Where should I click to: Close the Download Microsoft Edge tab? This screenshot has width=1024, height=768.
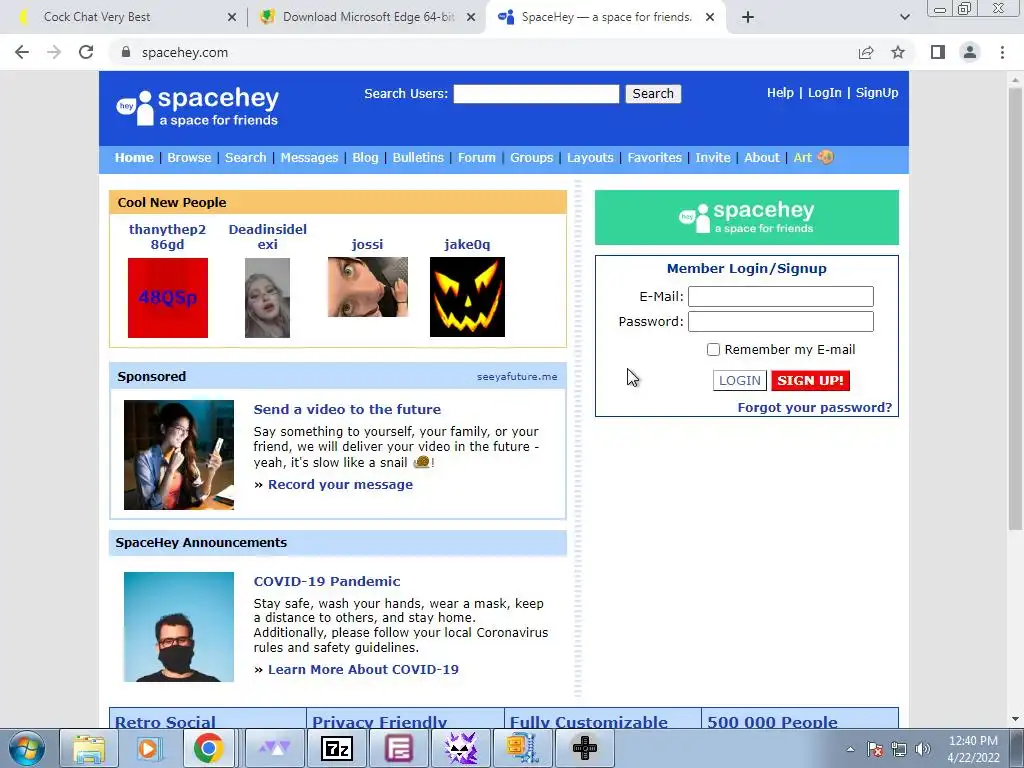(471, 18)
